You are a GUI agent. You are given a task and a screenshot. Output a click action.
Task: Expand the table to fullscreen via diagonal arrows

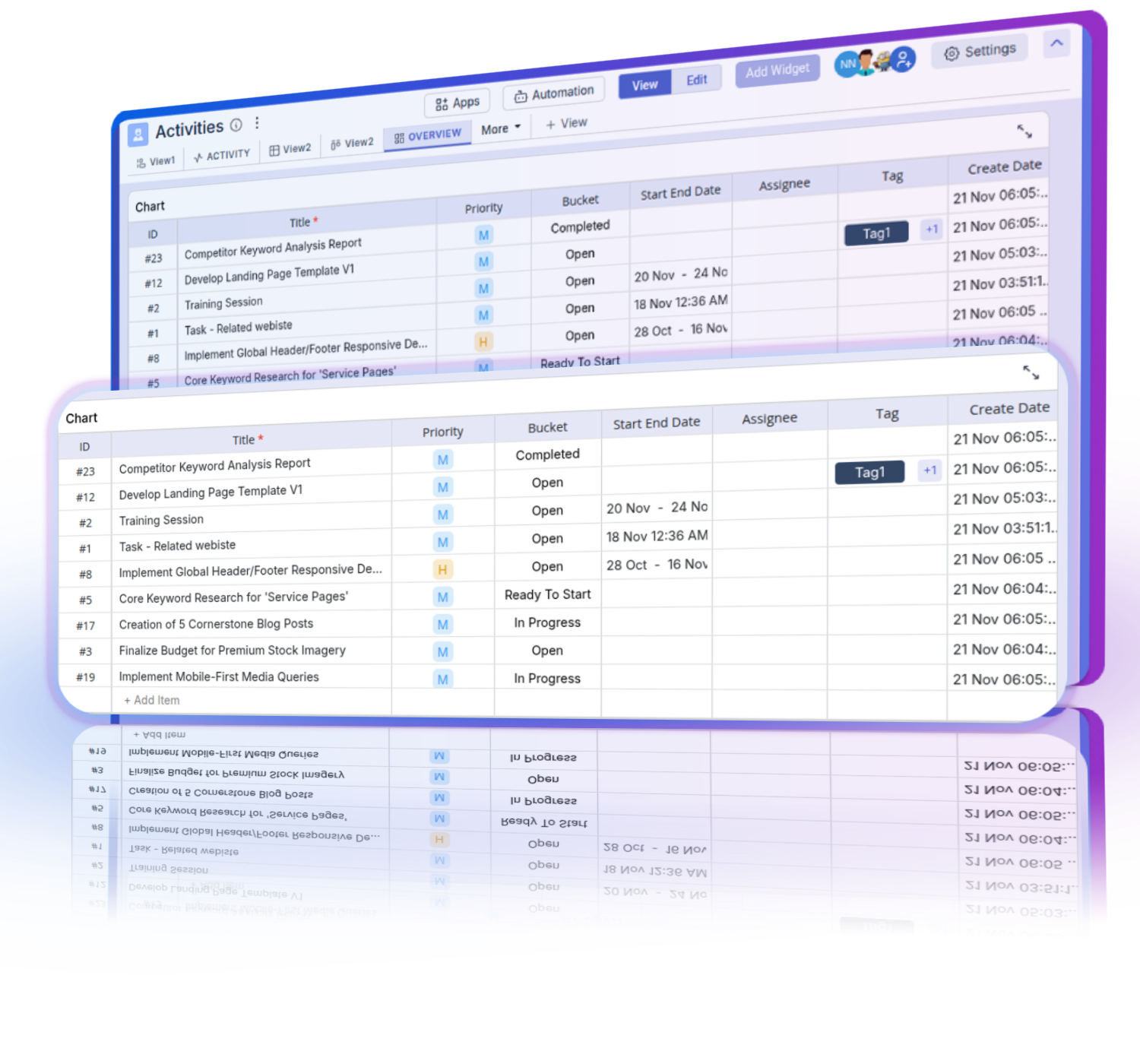(x=1030, y=372)
